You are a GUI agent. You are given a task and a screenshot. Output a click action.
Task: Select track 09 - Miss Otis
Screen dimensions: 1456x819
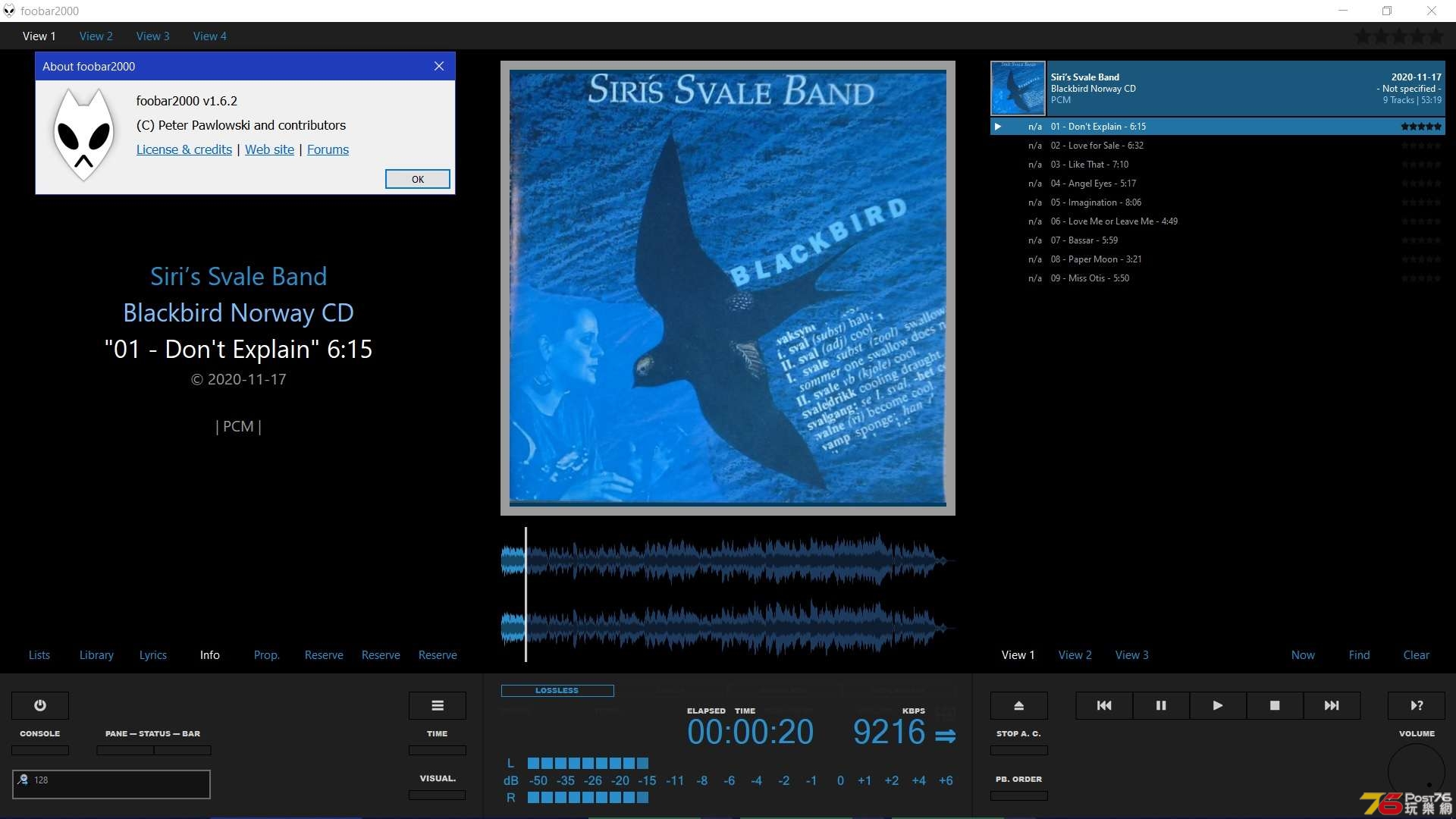pyautogui.click(x=1218, y=278)
